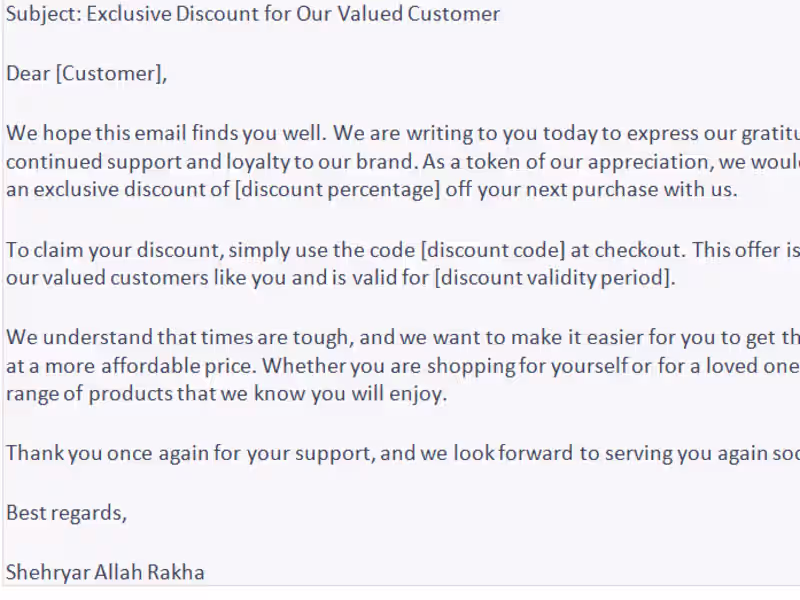Click the signature name "Shehryar Allah Rakha"
Viewport: 800px width, 600px height.
105,573
